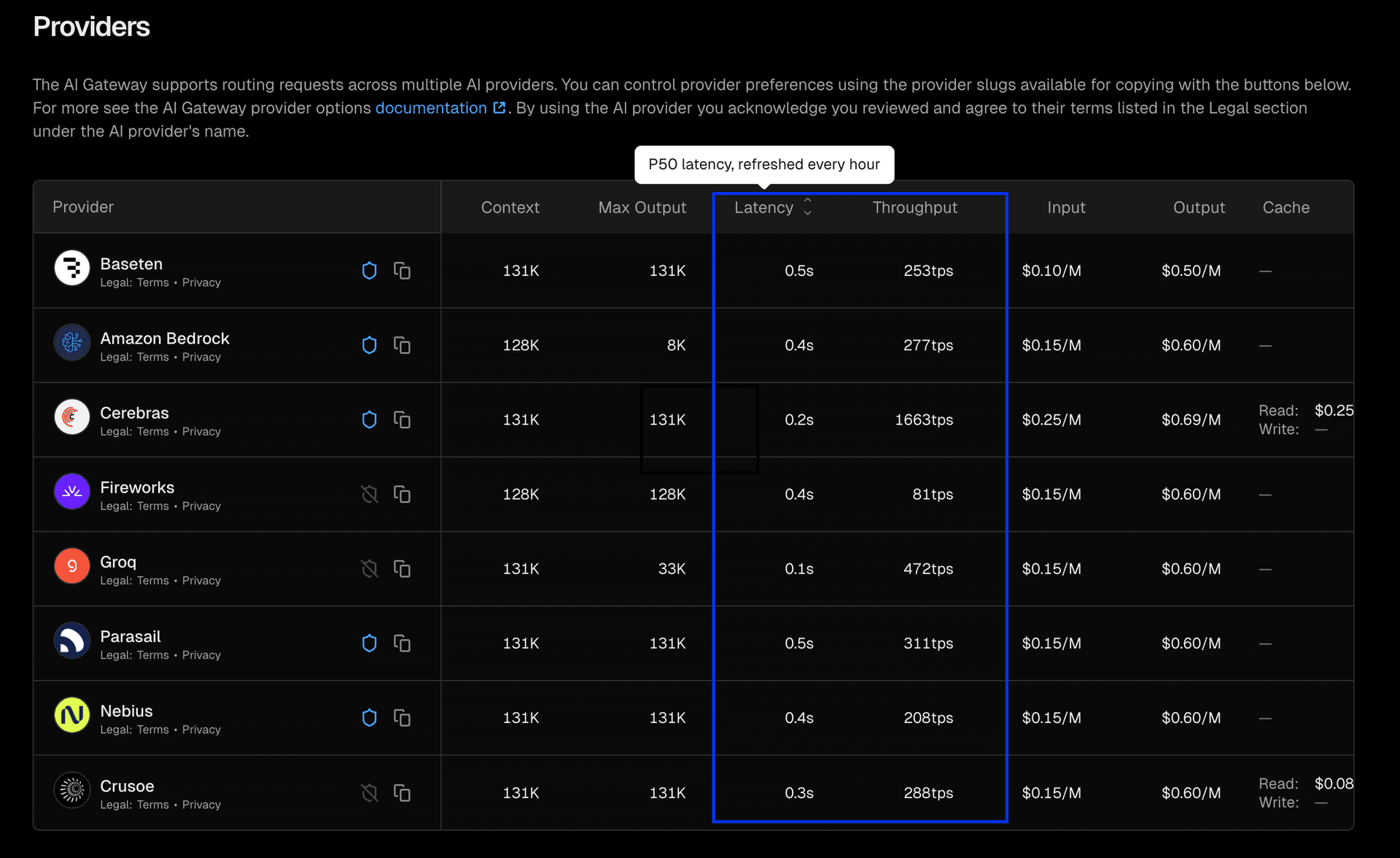Click the Throughput column header
The height and width of the screenshot is (858, 1400).
(x=914, y=207)
